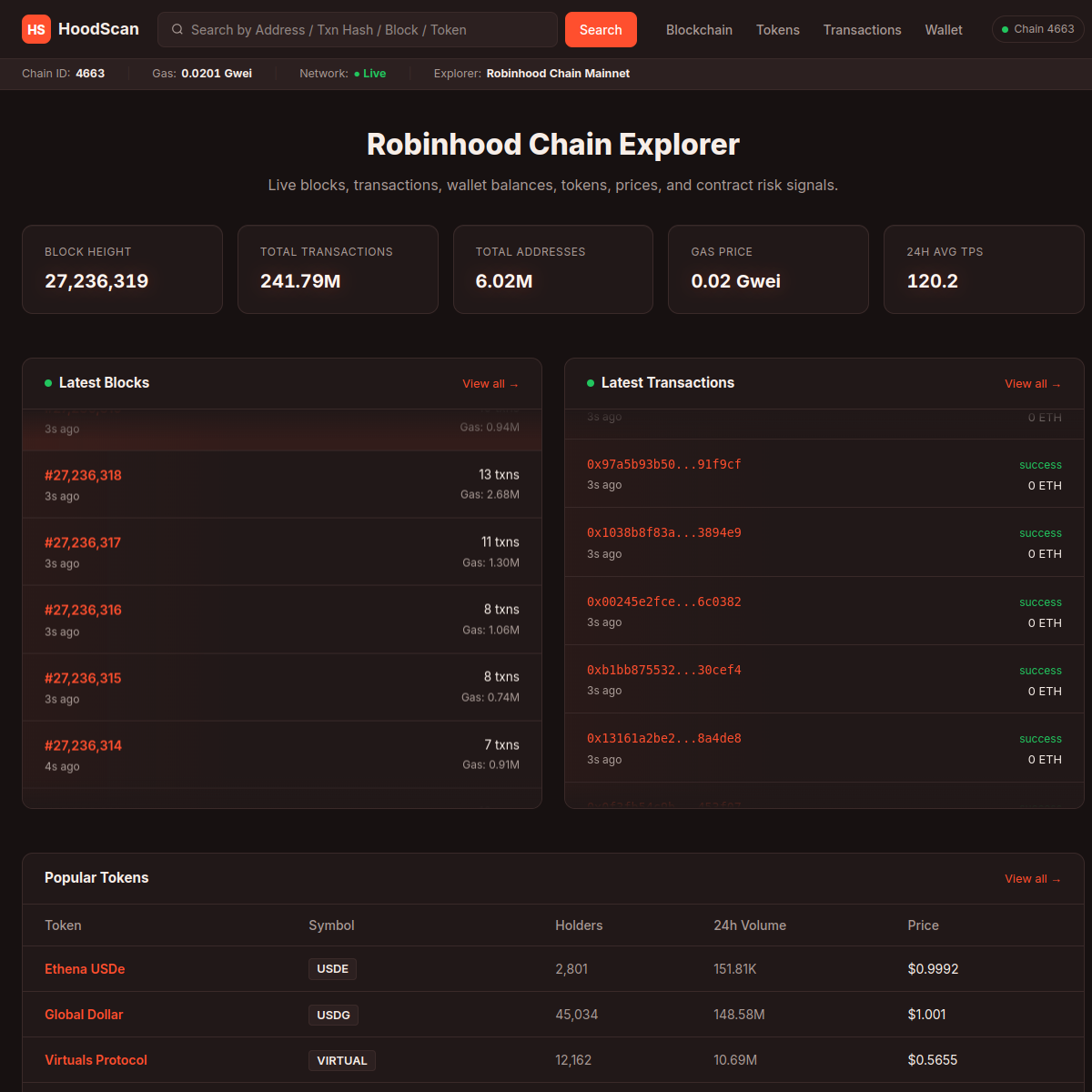Image resolution: width=1092 pixels, height=1092 pixels.
Task: Click the HS HoodScan logo icon
Action: (x=36, y=30)
